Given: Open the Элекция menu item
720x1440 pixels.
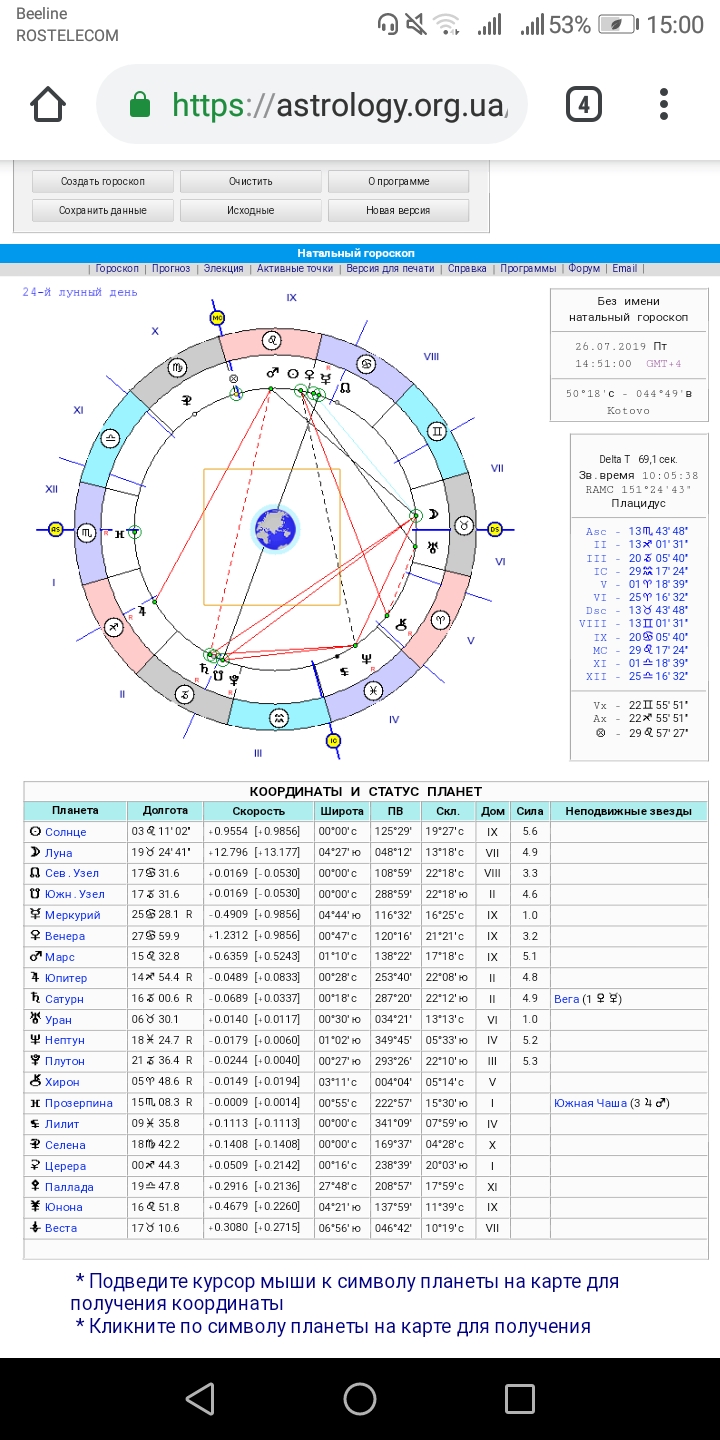Looking at the screenshot, I should [224, 269].
